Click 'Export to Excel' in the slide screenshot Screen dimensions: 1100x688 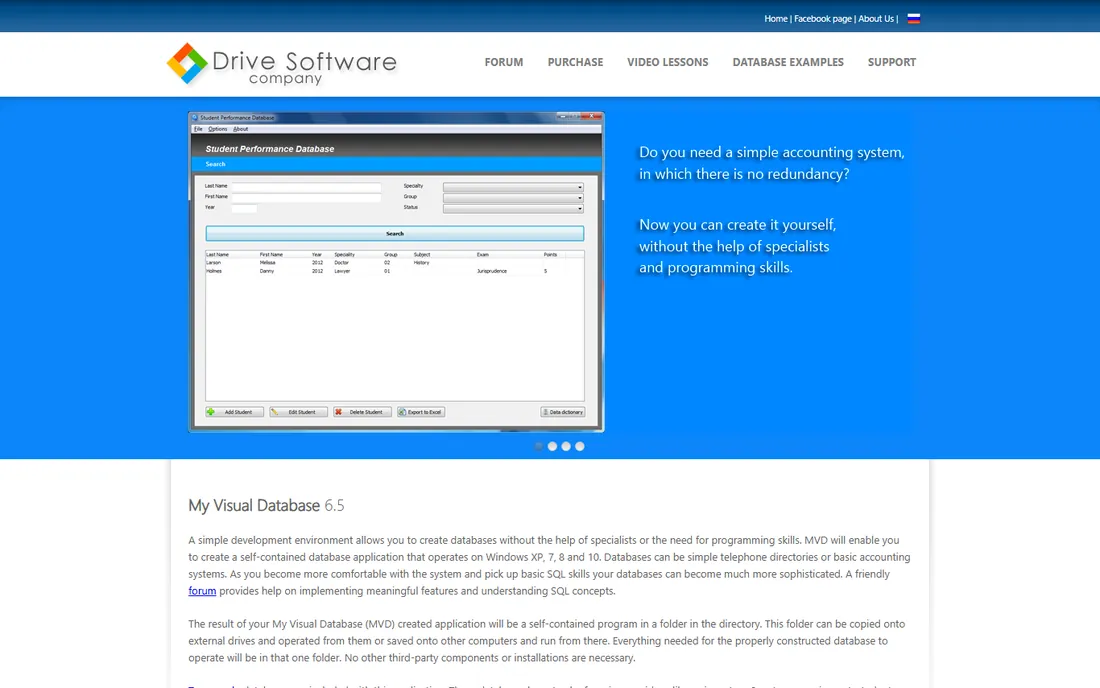pos(421,412)
